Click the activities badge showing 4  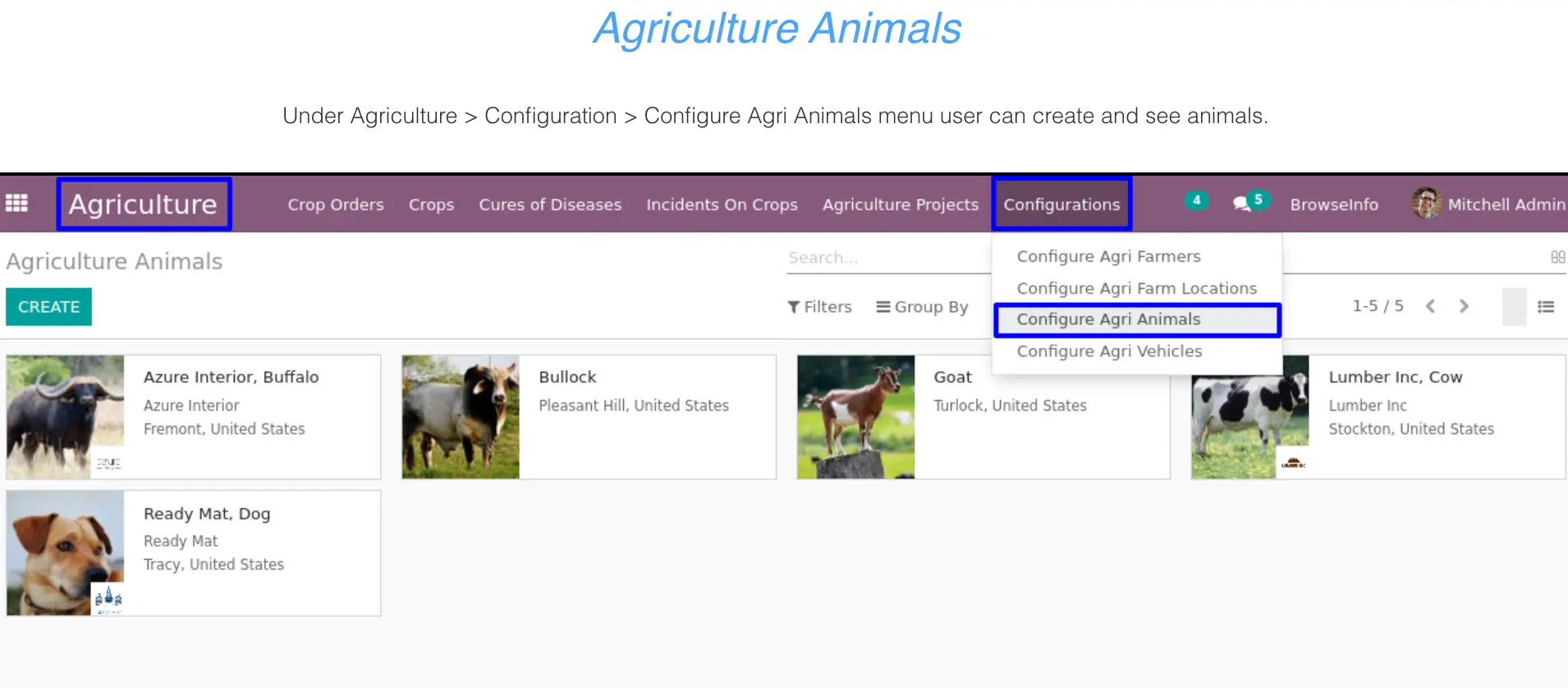tap(1196, 200)
